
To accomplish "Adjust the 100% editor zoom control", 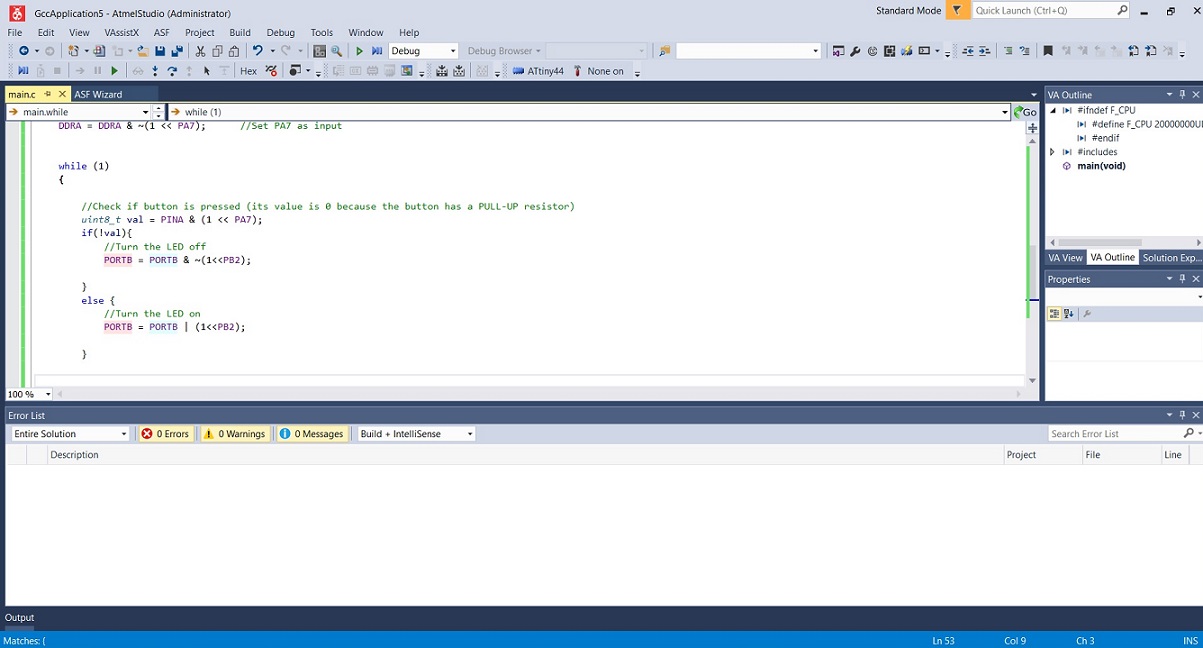I will [x=27, y=394].
